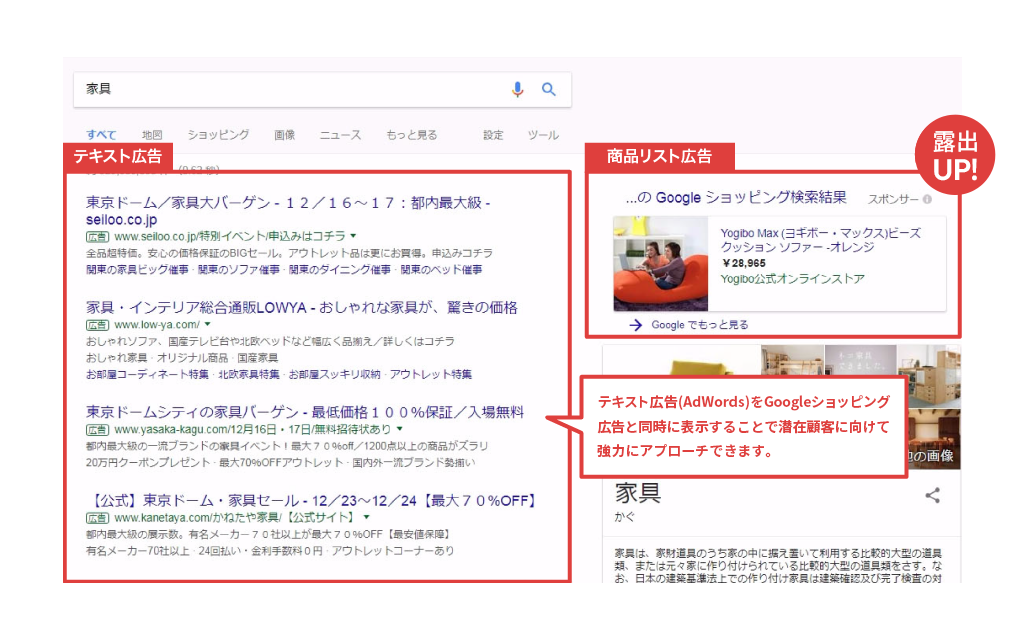This screenshot has width=1024, height=640.
Task: Click the voice search microphone icon
Action: coord(517,89)
